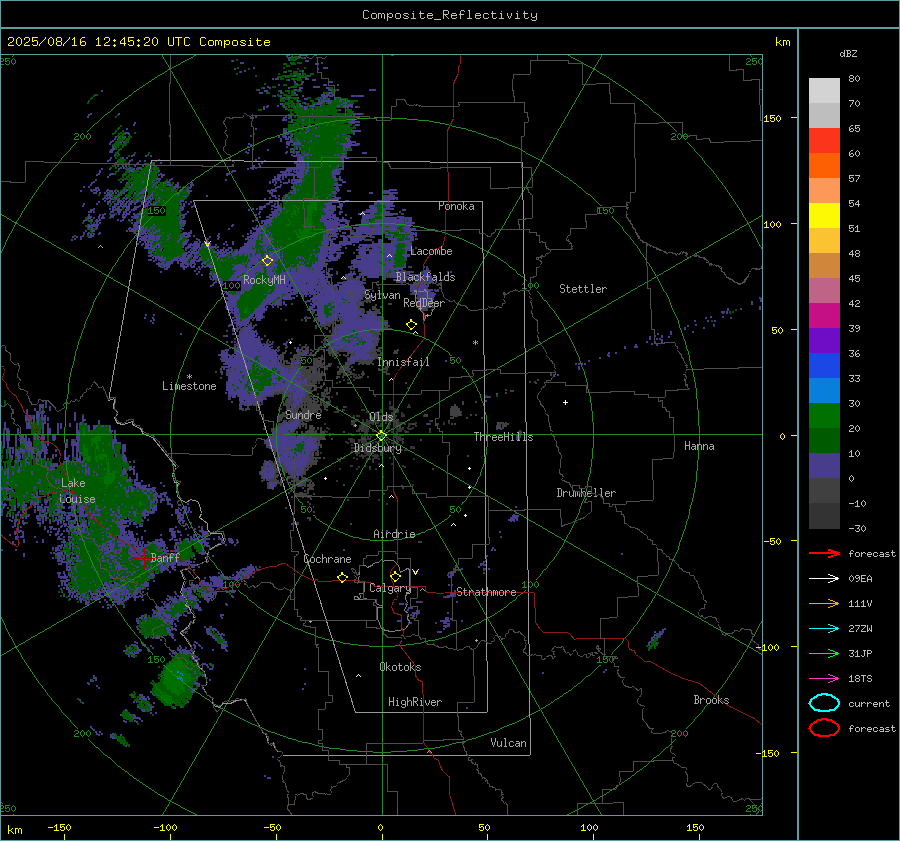
Task: Click the Calgary city label
Action: click(390, 588)
